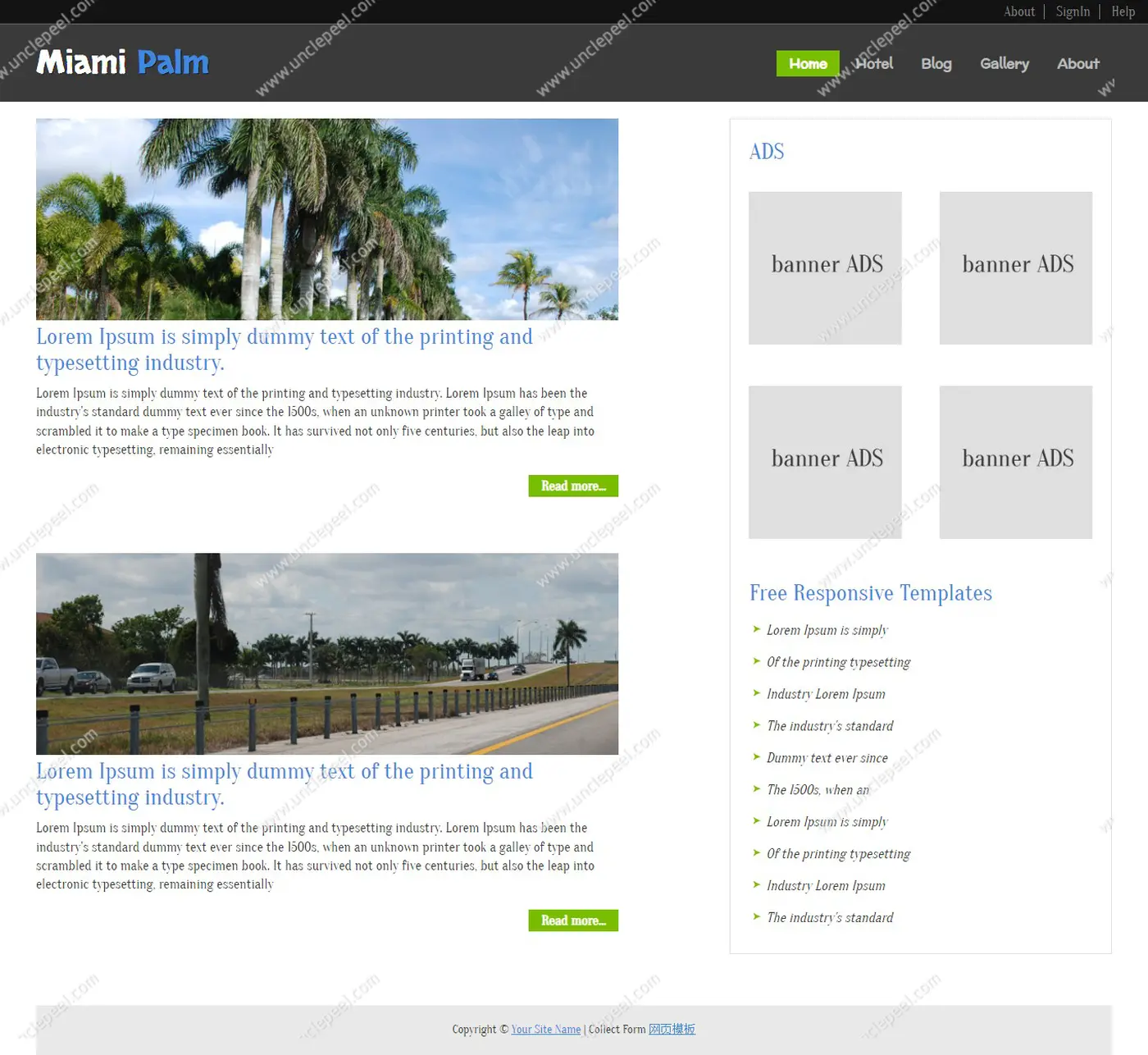Open the Chinese template link in footer
The width and height of the screenshot is (1148, 1055).
[672, 1030]
